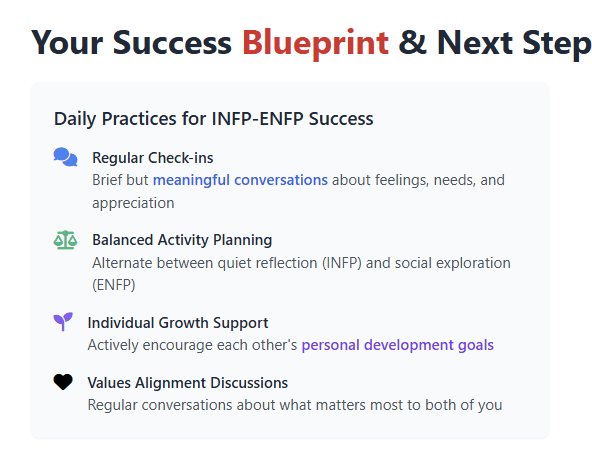Open the 'meaningful conversations' link
Image resolution: width=592 pixels, height=457 pixels.
click(240, 180)
